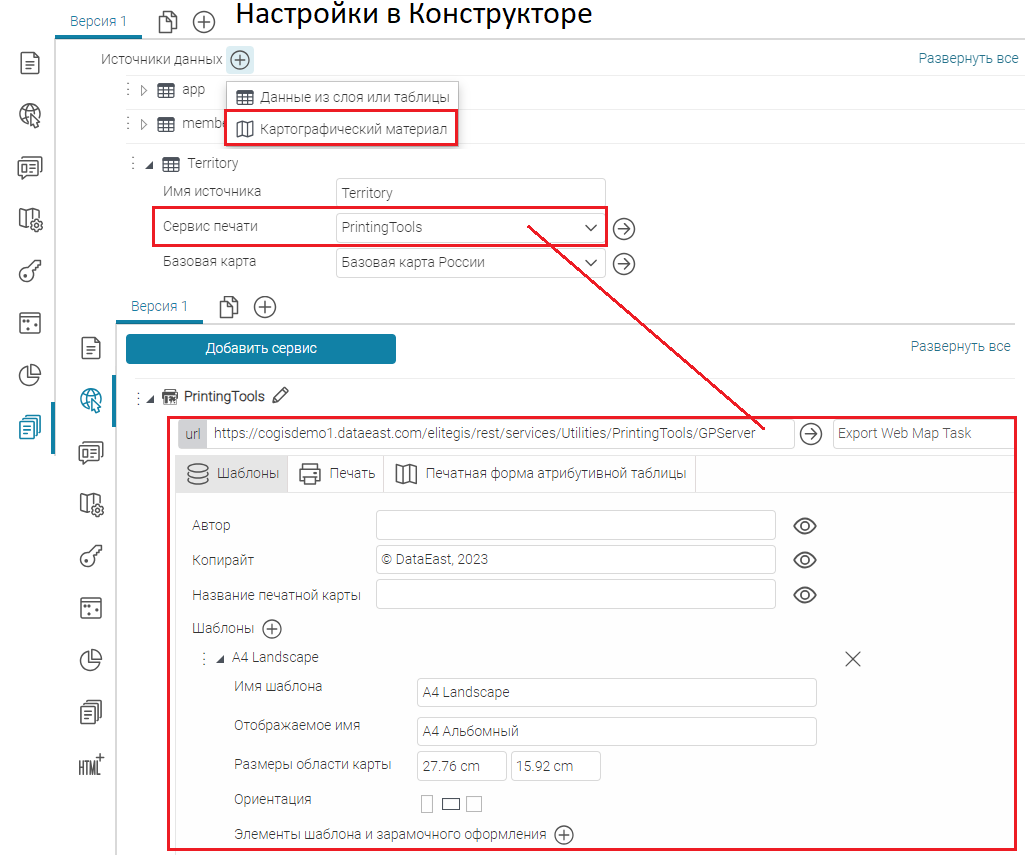Click the plus icon next to Шаблоны label
Image resolution: width=1025 pixels, height=861 pixels.
(272, 629)
